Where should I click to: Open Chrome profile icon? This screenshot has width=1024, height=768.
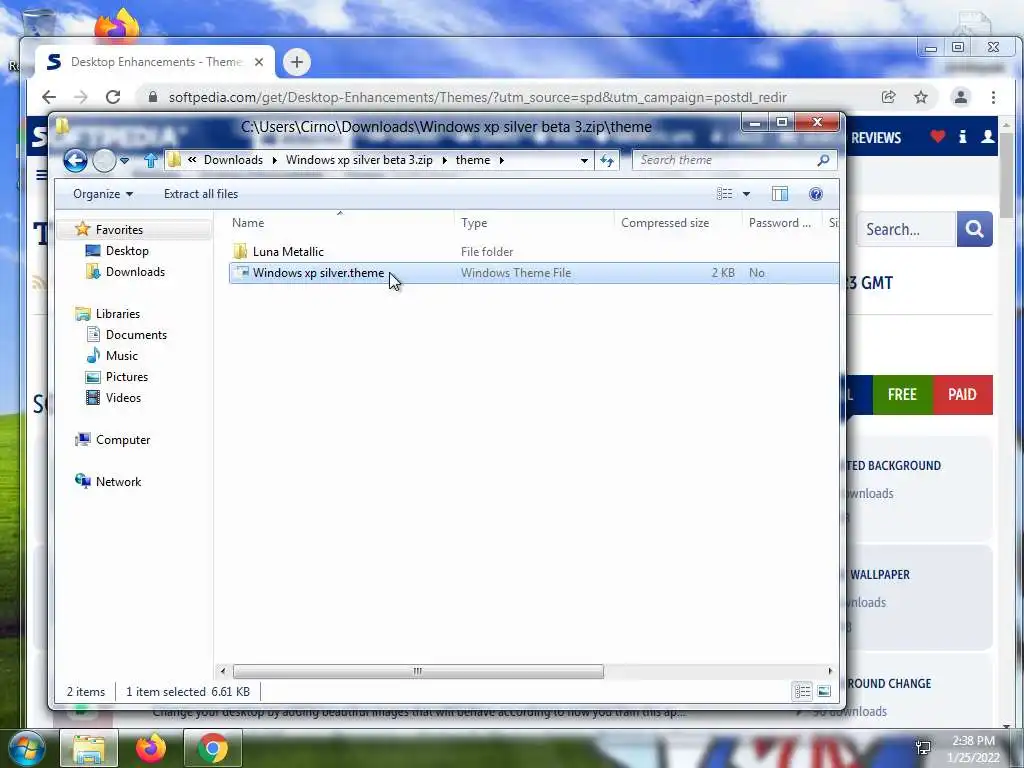tap(961, 97)
